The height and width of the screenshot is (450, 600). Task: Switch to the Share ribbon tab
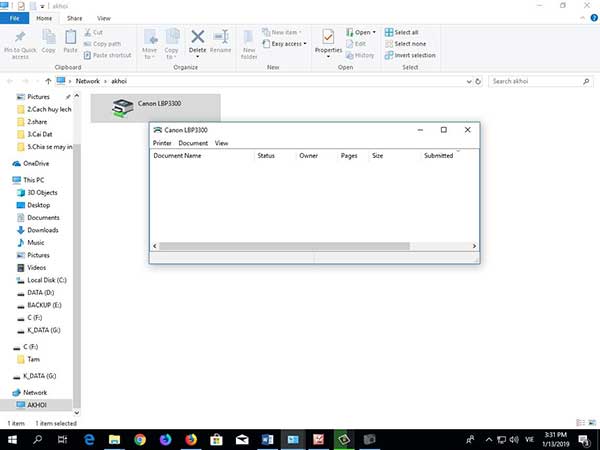tap(74, 18)
